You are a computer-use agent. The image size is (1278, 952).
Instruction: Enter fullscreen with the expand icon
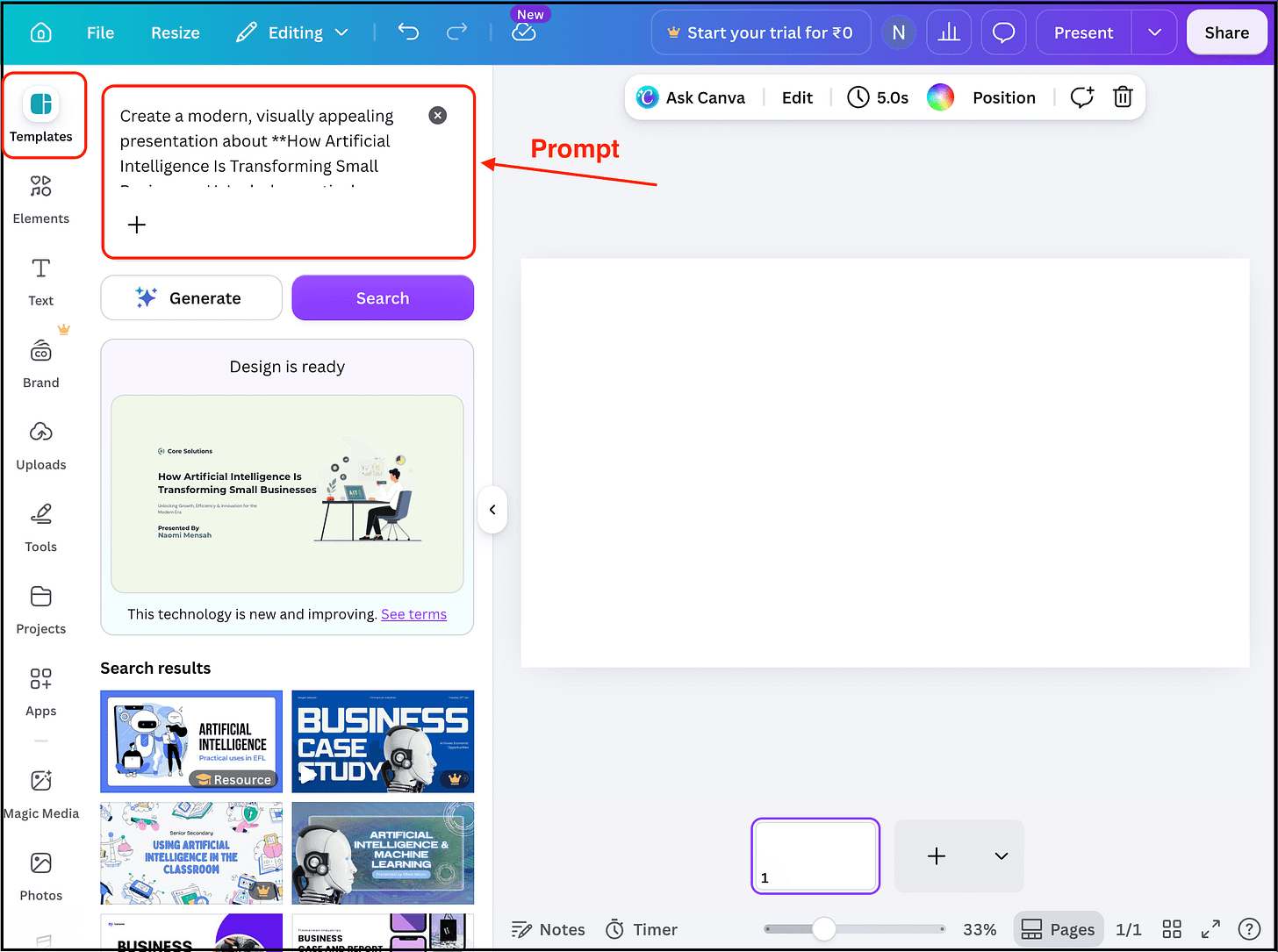[x=1210, y=929]
